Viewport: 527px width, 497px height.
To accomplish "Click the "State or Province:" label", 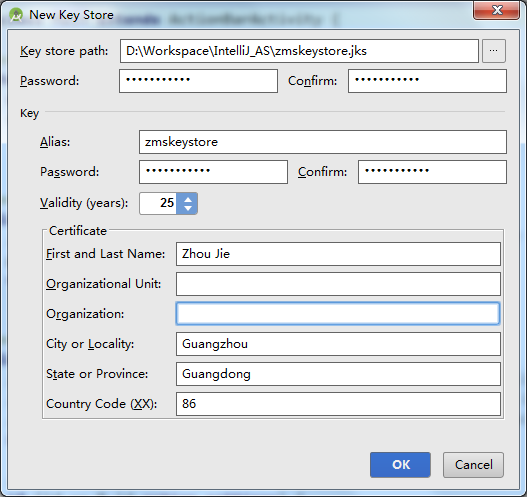I will pos(97,374).
